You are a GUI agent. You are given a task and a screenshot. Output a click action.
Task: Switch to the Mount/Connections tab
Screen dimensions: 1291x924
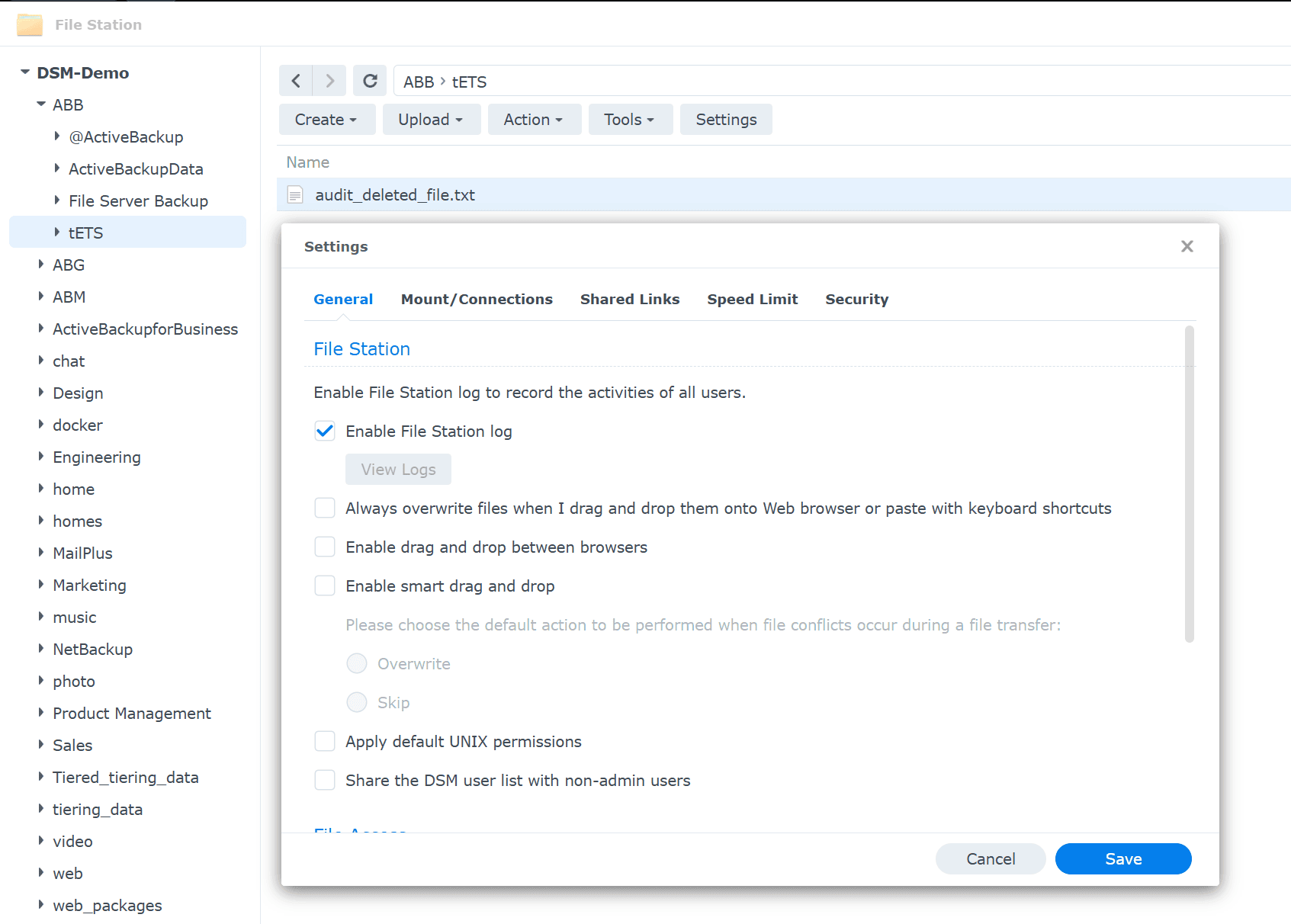pos(477,300)
